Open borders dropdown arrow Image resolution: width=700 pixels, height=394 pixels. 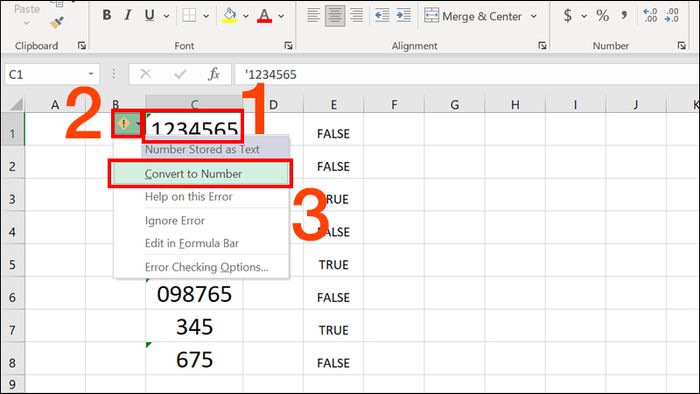pos(206,16)
